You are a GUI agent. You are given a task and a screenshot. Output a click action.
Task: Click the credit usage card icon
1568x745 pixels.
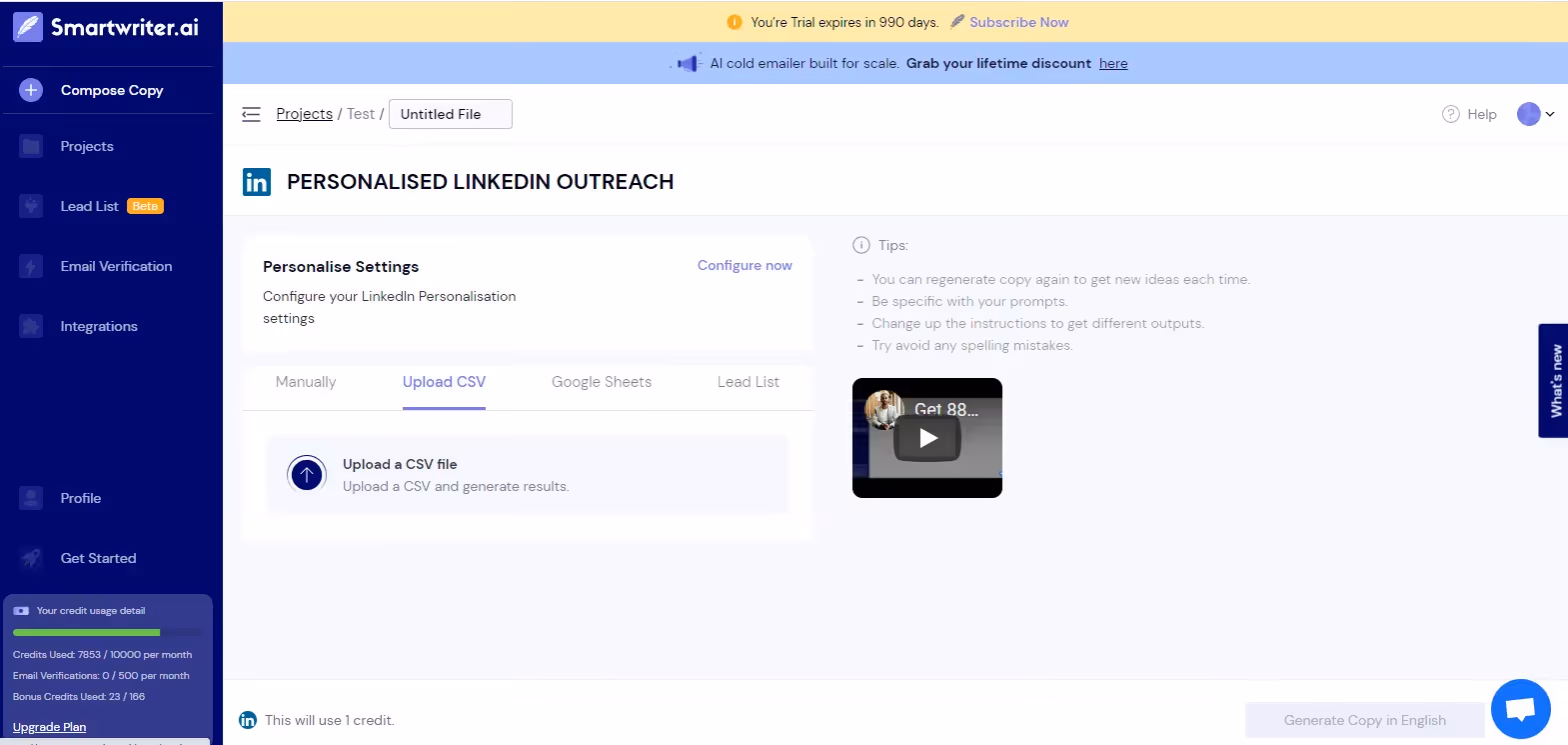coord(21,611)
